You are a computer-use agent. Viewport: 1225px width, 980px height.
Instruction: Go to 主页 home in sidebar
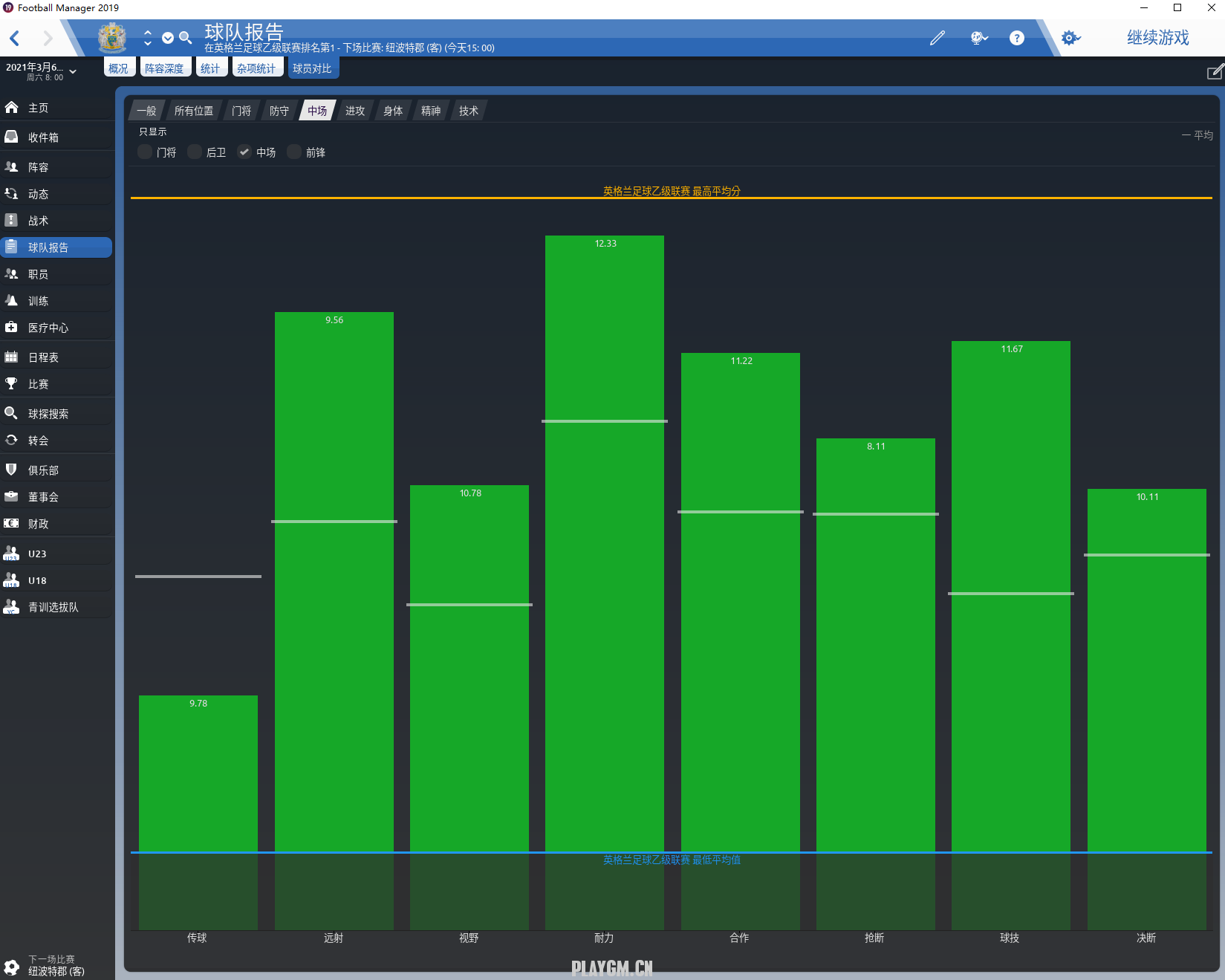click(56, 108)
